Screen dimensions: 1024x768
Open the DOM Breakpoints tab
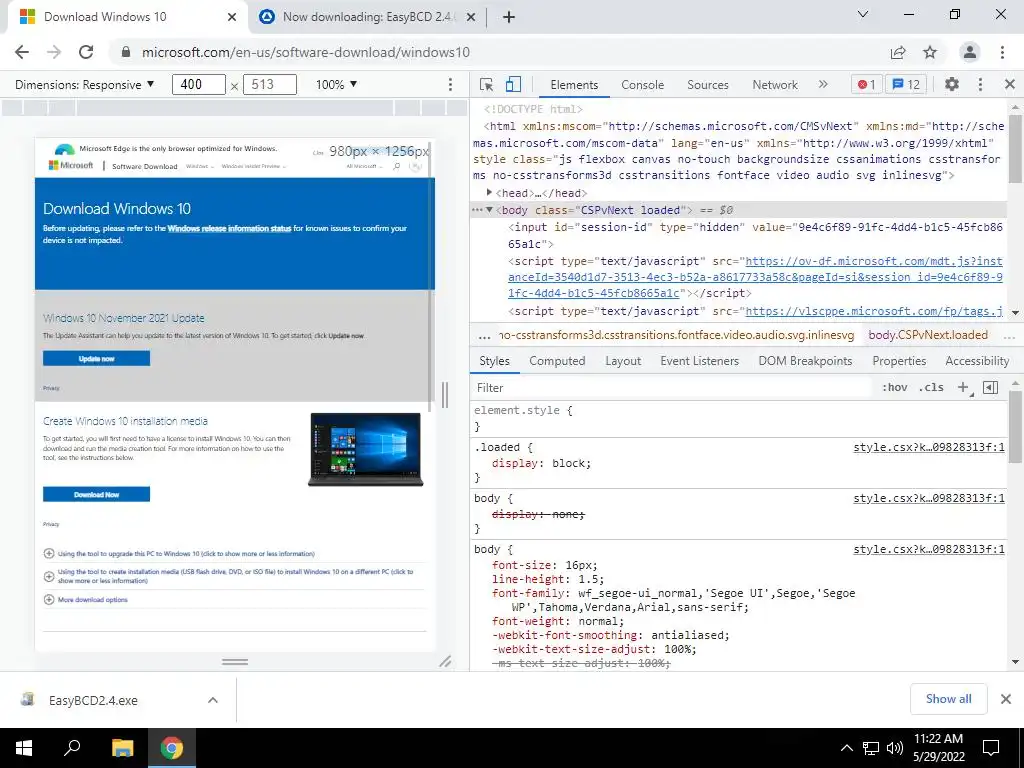click(805, 360)
